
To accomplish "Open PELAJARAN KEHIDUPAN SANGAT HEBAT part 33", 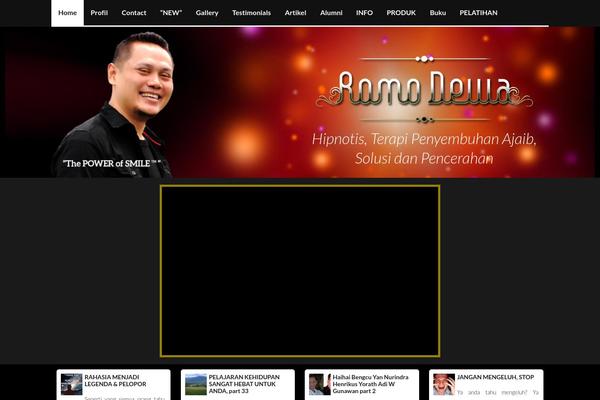I will [244, 384].
